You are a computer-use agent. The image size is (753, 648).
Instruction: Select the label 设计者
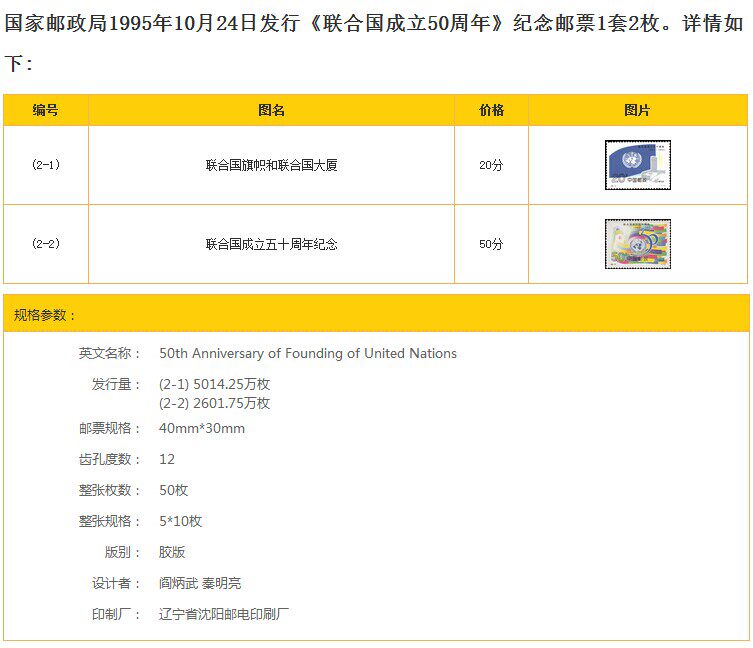[116, 583]
